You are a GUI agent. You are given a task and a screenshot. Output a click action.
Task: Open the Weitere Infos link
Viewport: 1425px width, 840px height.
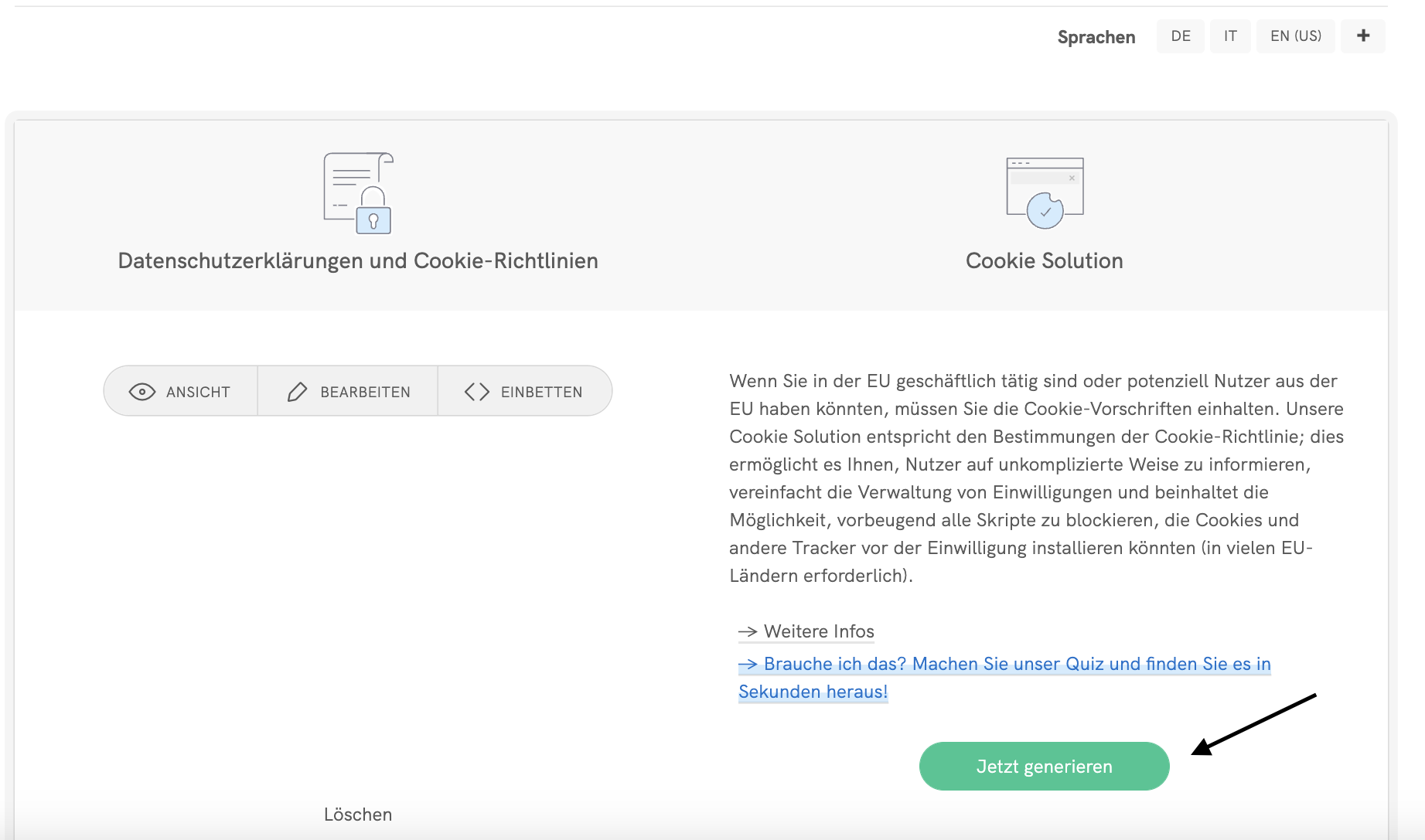[819, 631]
